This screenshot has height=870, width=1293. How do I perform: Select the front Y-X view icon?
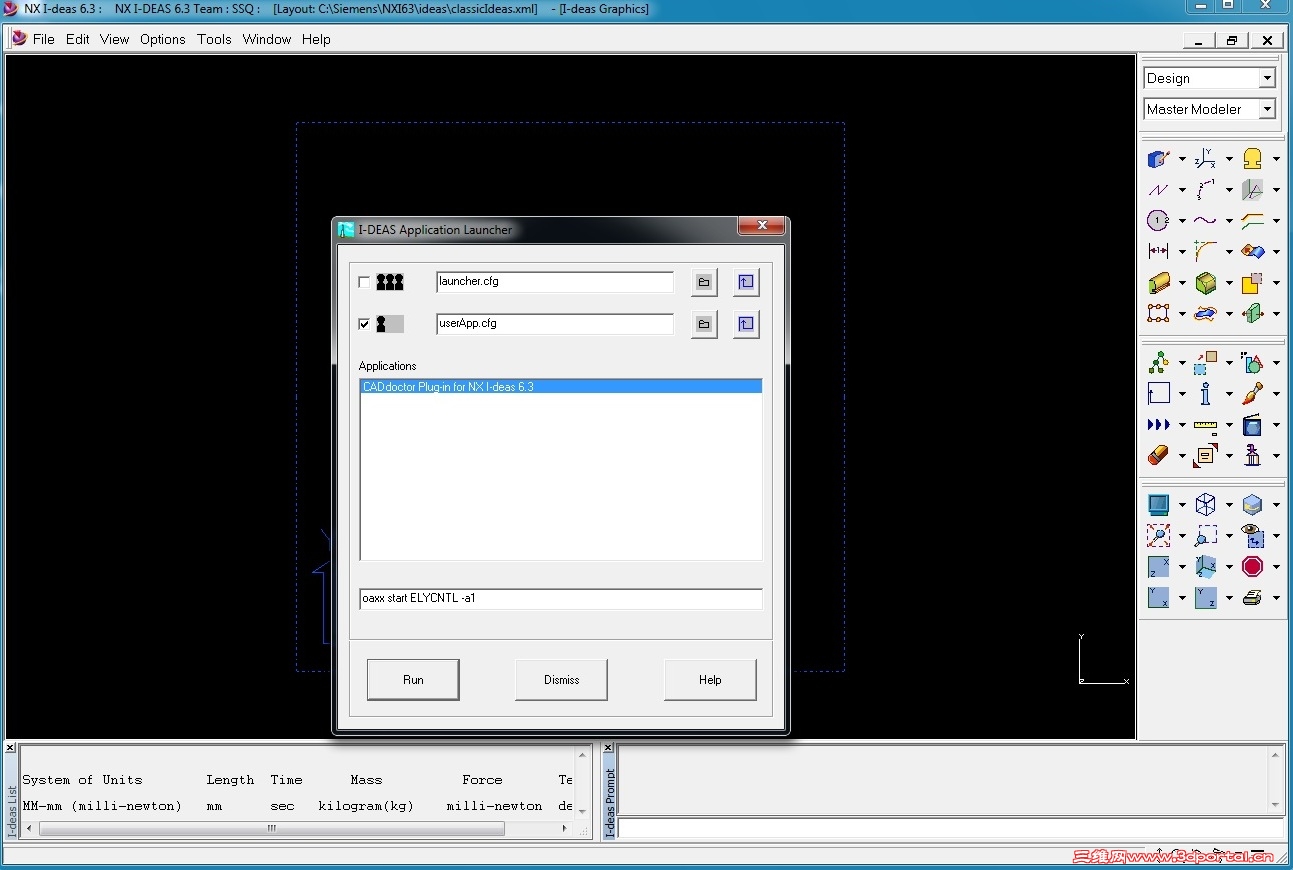1158,598
